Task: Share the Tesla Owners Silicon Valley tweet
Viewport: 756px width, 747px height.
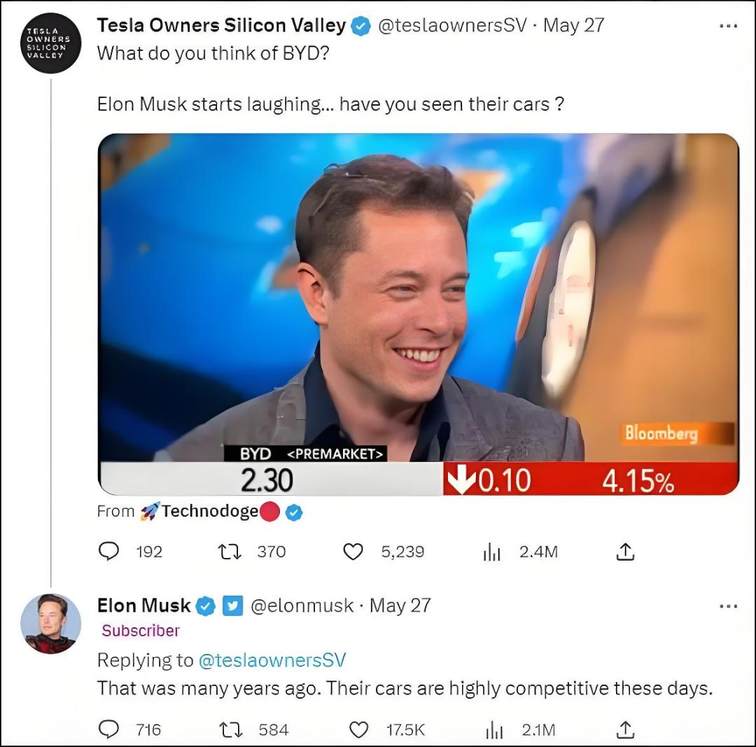Action: [625, 551]
